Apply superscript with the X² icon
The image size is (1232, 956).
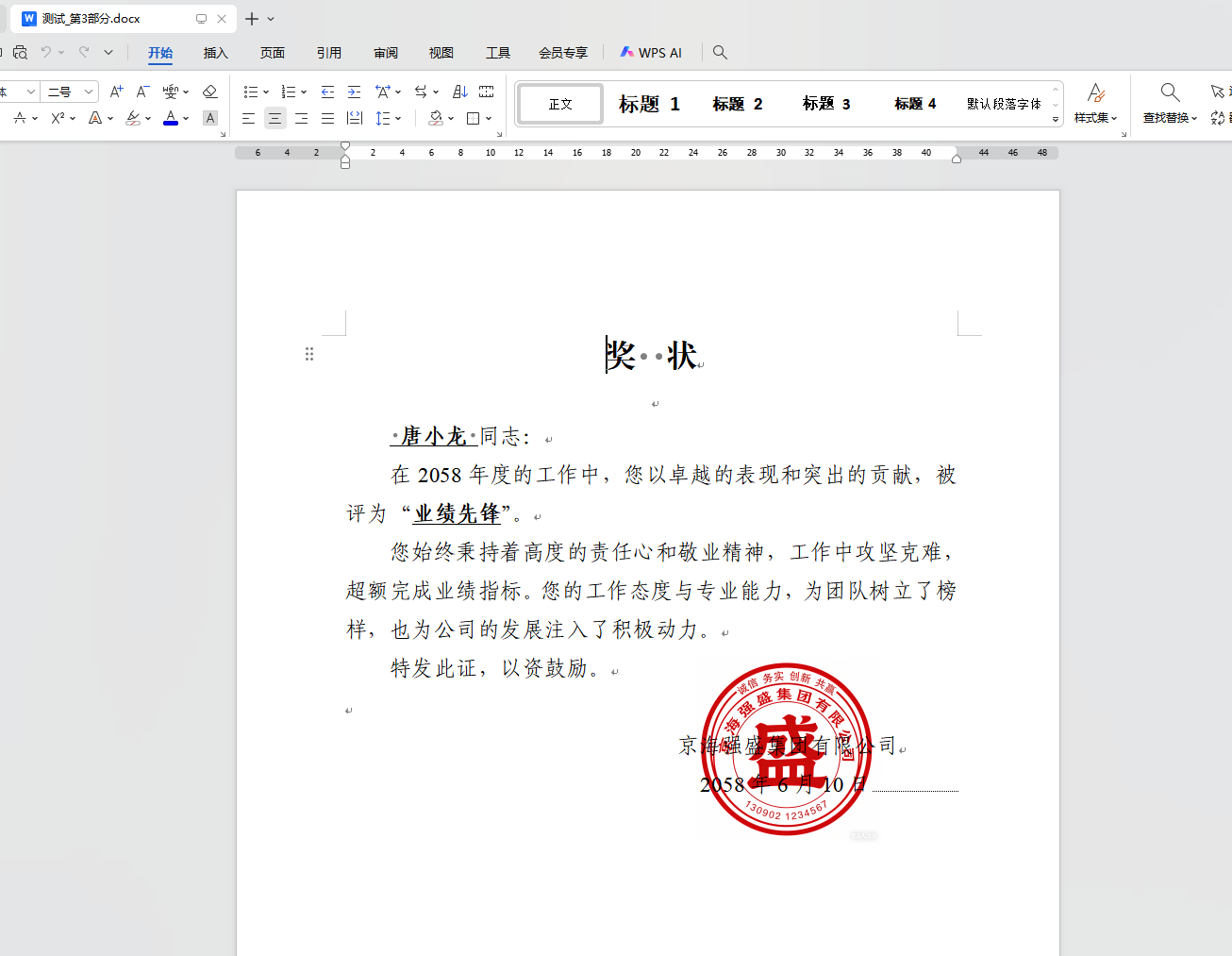click(58, 118)
